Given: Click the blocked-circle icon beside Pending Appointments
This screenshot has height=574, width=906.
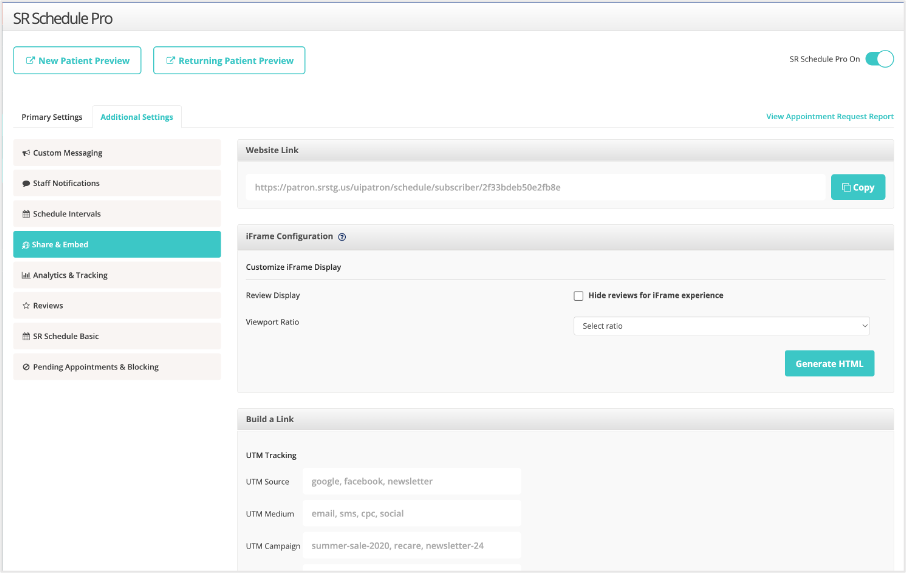Looking at the screenshot, I should click(26, 367).
